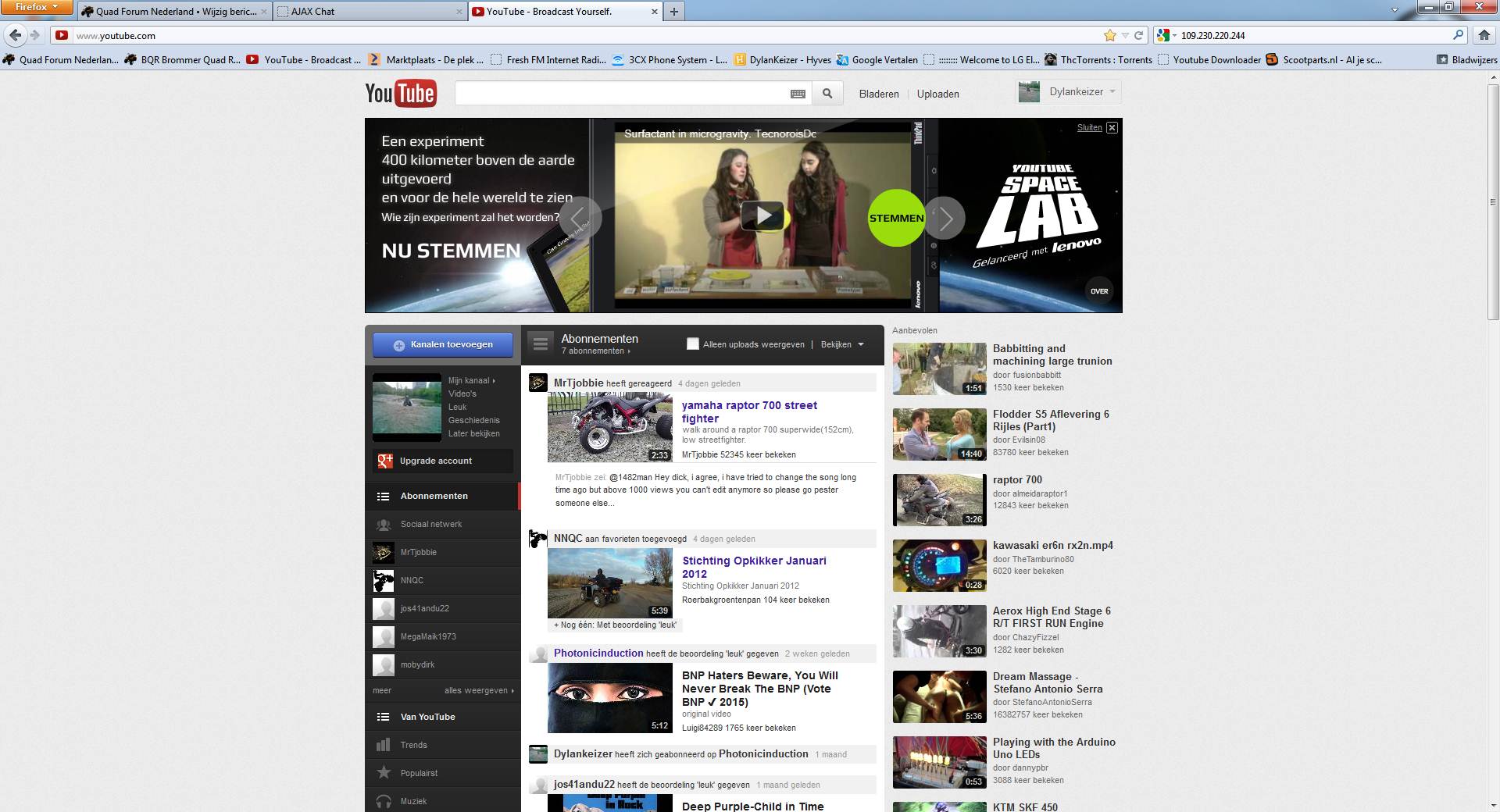This screenshot has width=1500, height=812.
Task: Enable Alleen uploads weergeven checkbox
Action: 692,344
